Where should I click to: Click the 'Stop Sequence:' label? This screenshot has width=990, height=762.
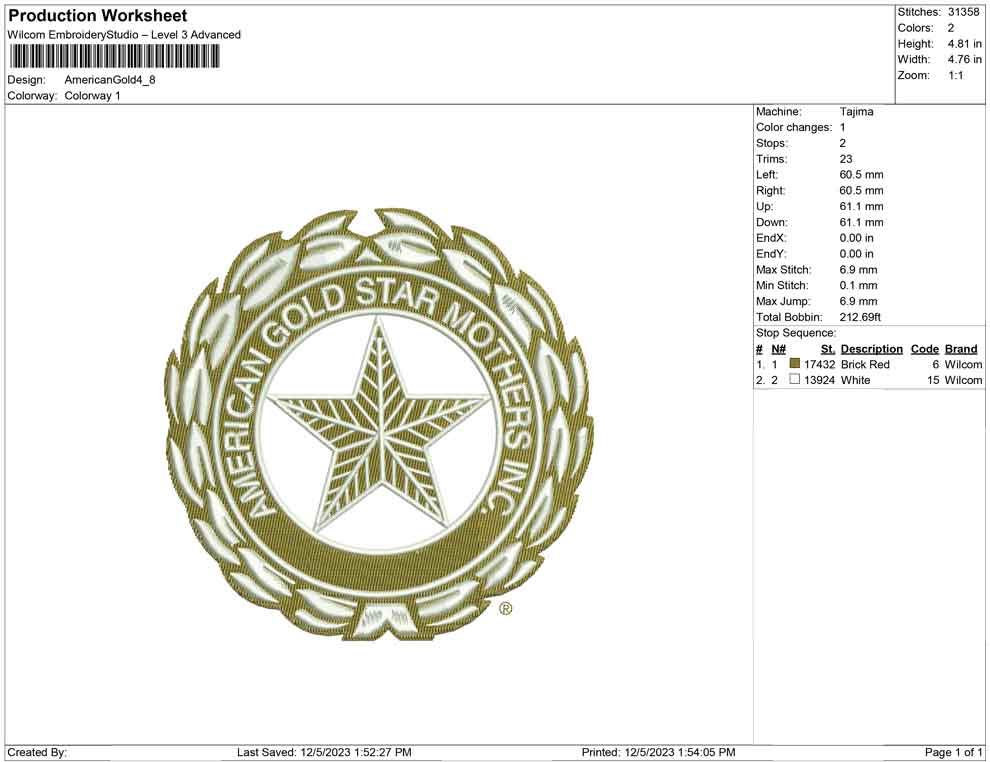click(796, 333)
